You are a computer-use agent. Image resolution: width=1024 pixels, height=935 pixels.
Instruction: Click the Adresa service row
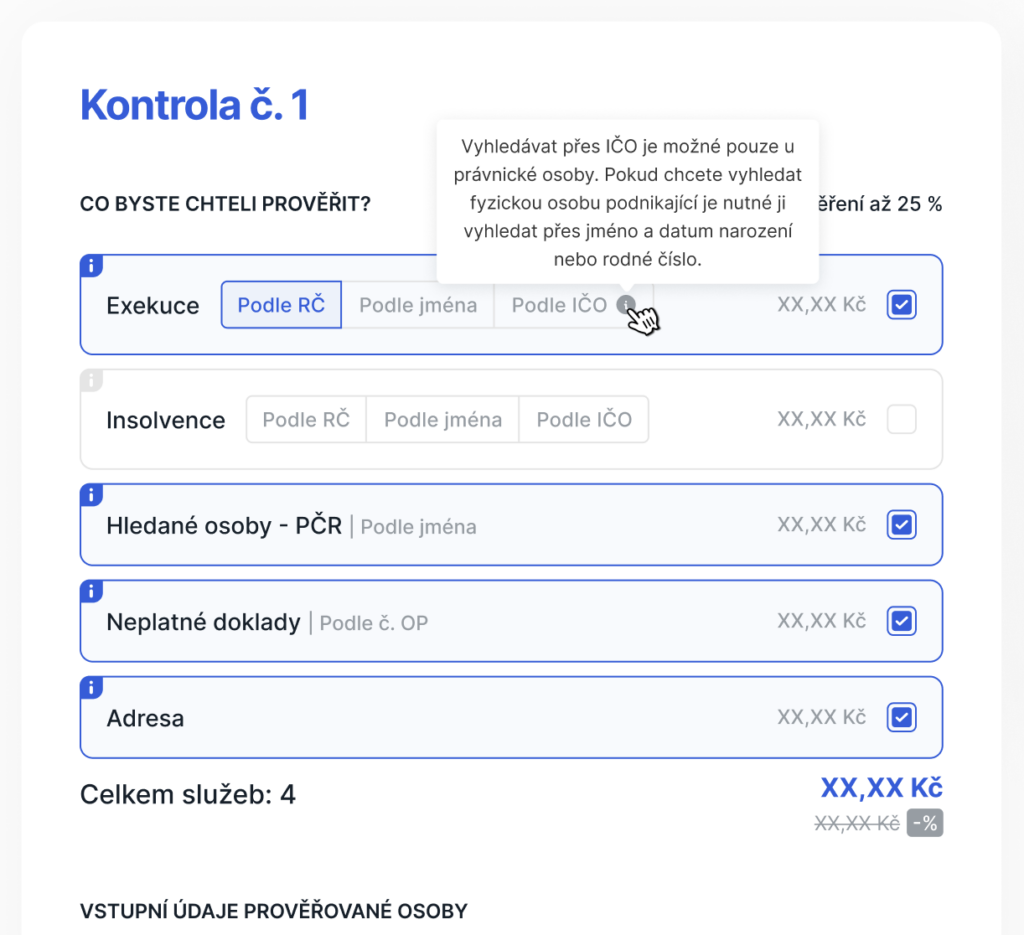511,718
